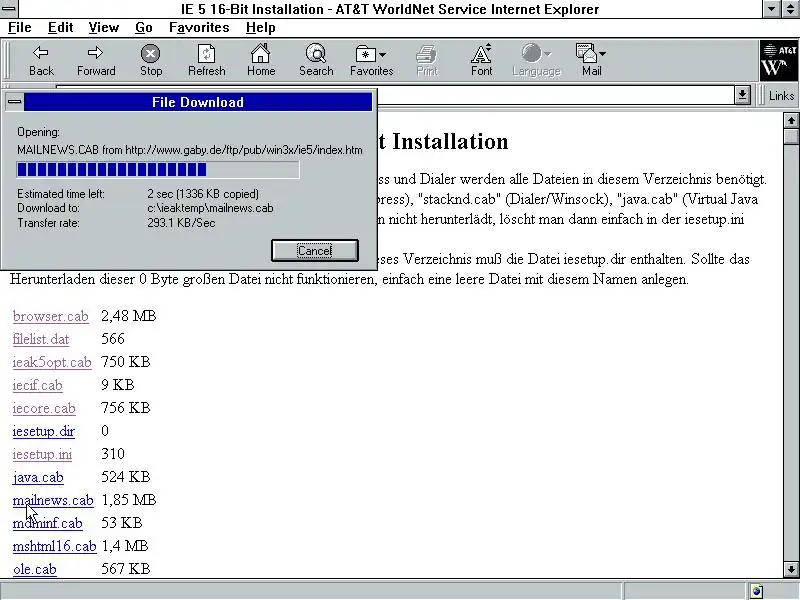Open the address bar history dropdown
The width and height of the screenshot is (800, 600).
[742, 95]
